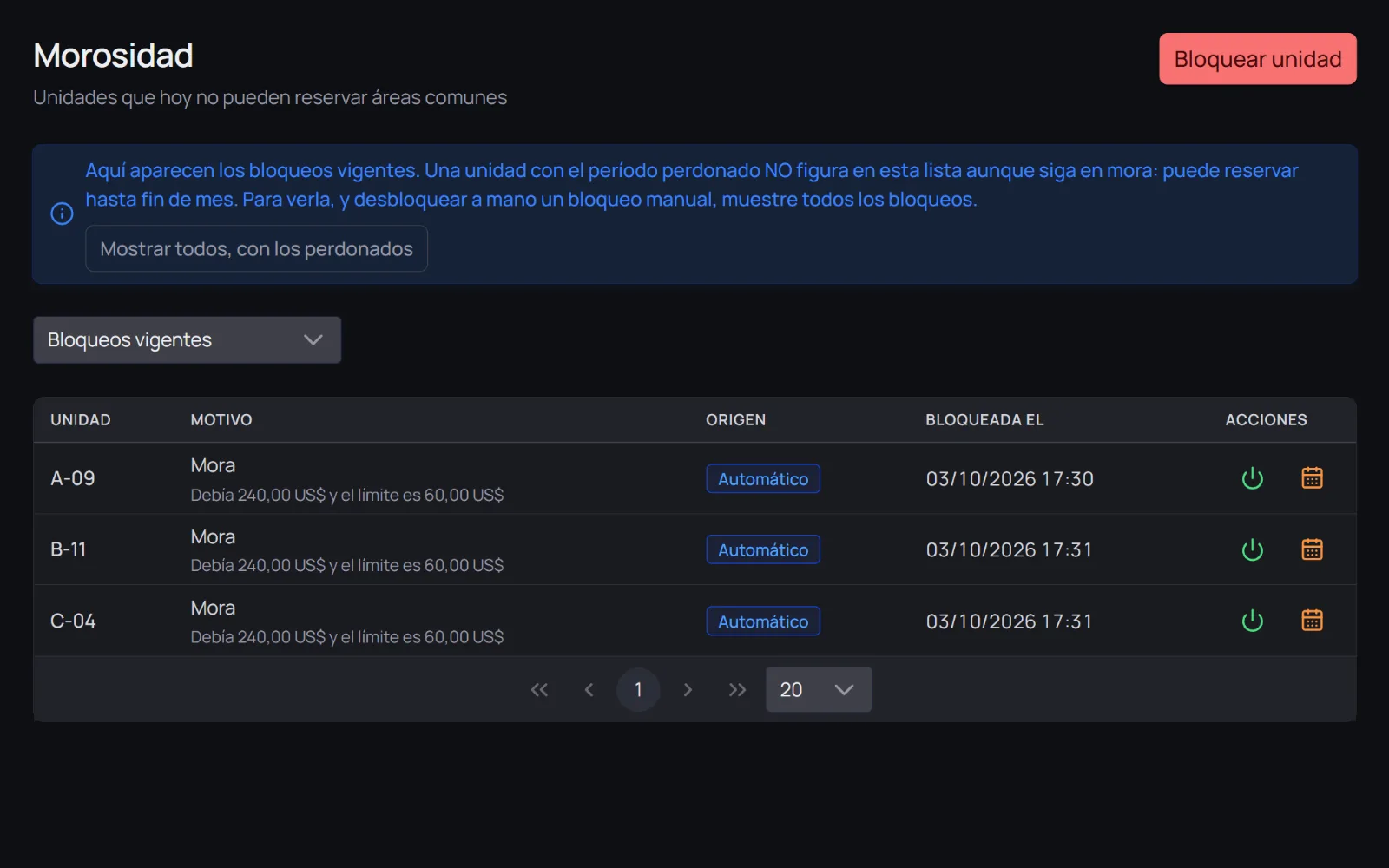Click the date 03/10/2026 17:30
Viewport: 1389px width, 868px height.
click(x=1010, y=478)
